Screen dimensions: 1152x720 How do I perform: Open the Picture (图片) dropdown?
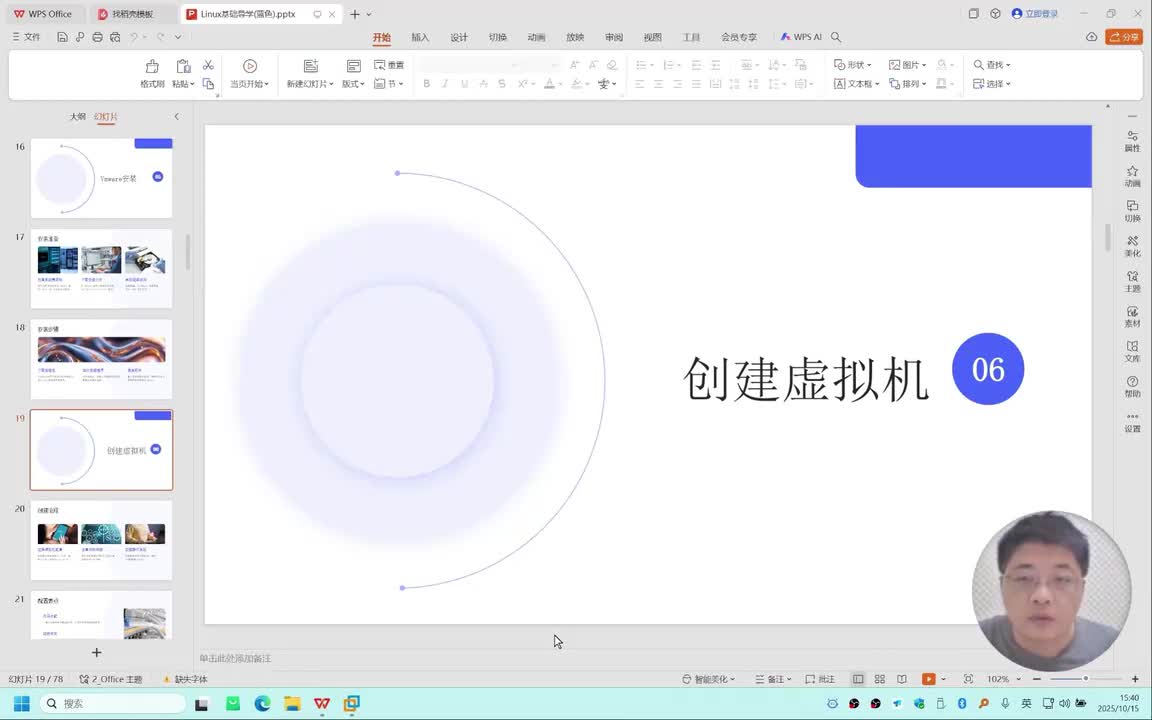(908, 65)
